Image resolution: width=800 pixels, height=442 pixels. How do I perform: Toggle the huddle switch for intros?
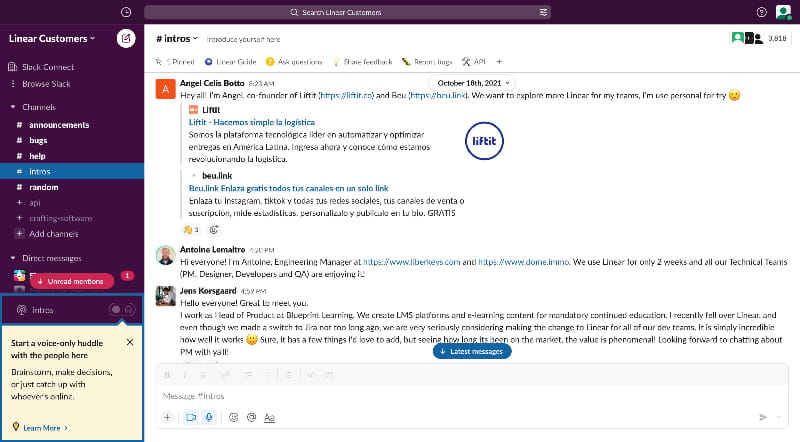point(122,310)
